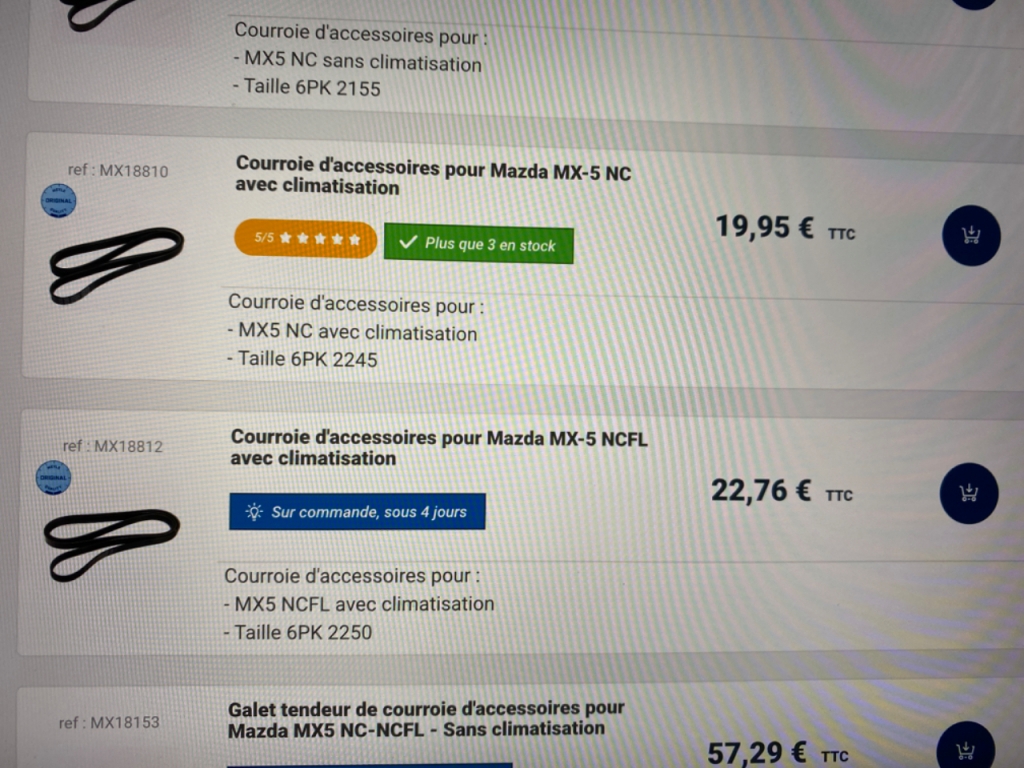Click the 'Sur commande, sous 4 jours' badge
This screenshot has width=1024, height=768.
click(x=357, y=511)
